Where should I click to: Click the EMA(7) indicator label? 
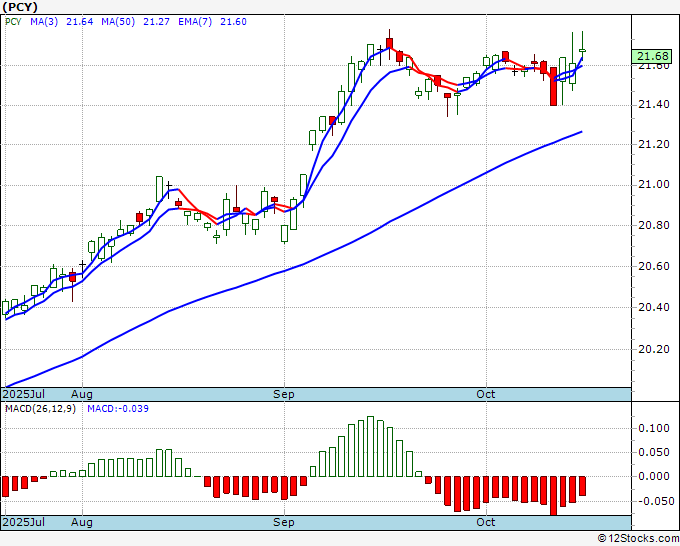tap(195, 22)
